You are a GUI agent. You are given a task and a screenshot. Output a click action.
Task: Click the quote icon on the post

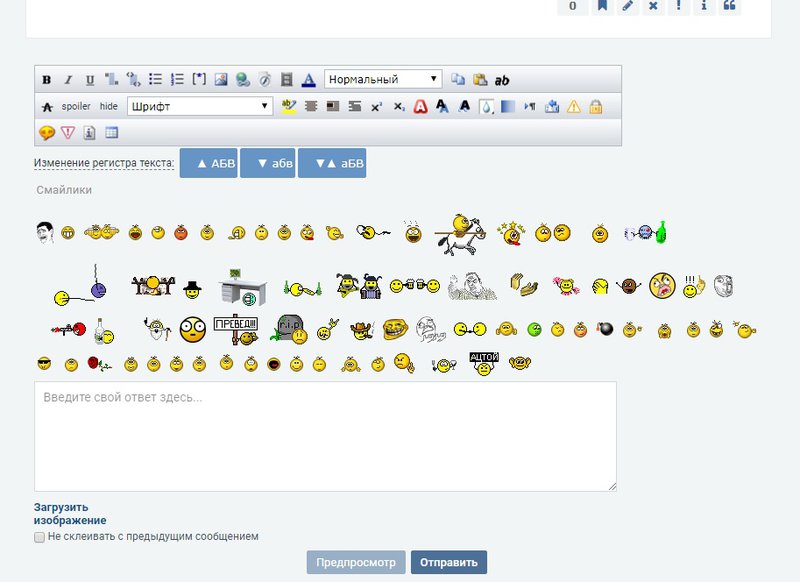[x=730, y=6]
